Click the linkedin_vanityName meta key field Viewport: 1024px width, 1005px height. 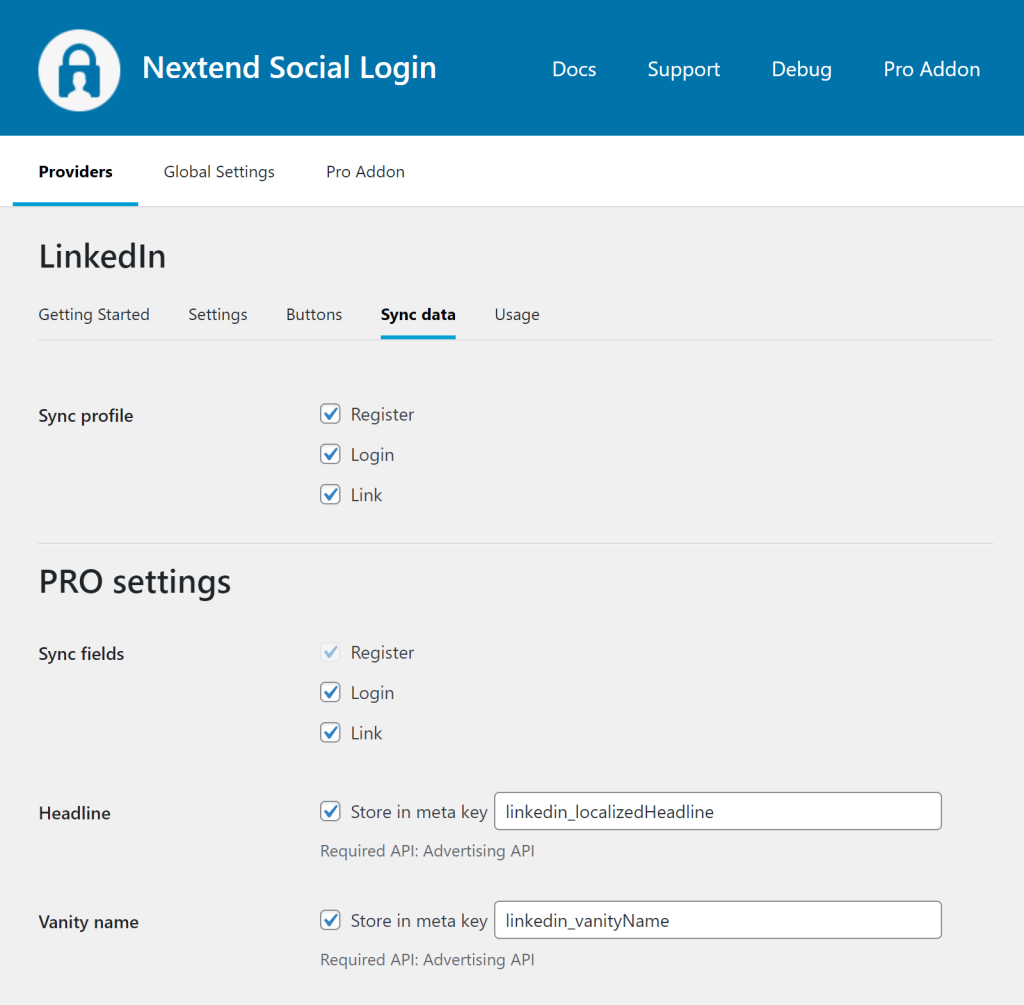[717, 920]
